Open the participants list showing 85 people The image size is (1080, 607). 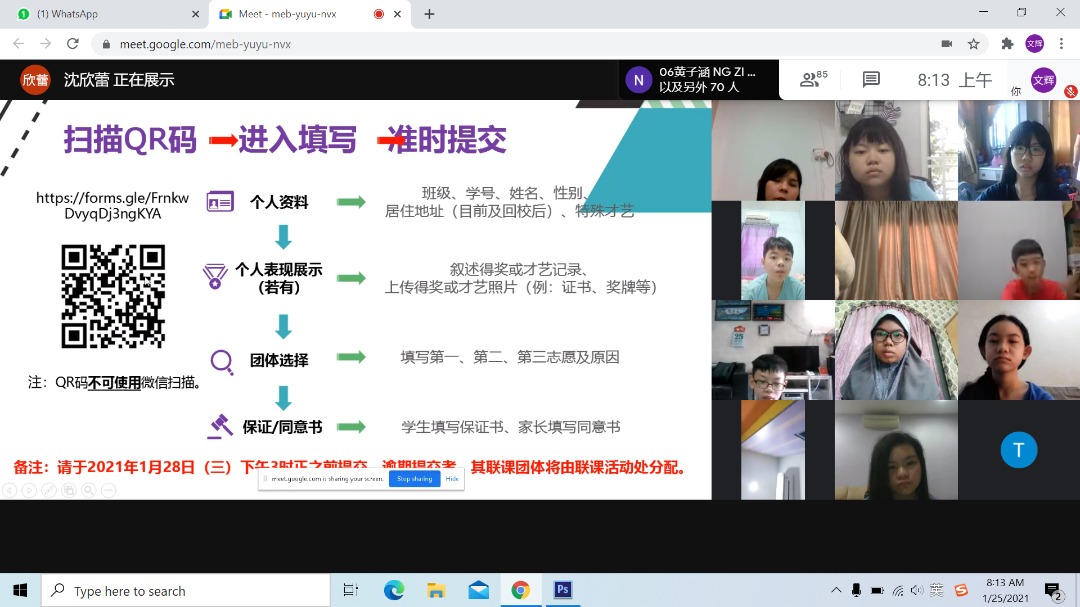click(x=813, y=79)
